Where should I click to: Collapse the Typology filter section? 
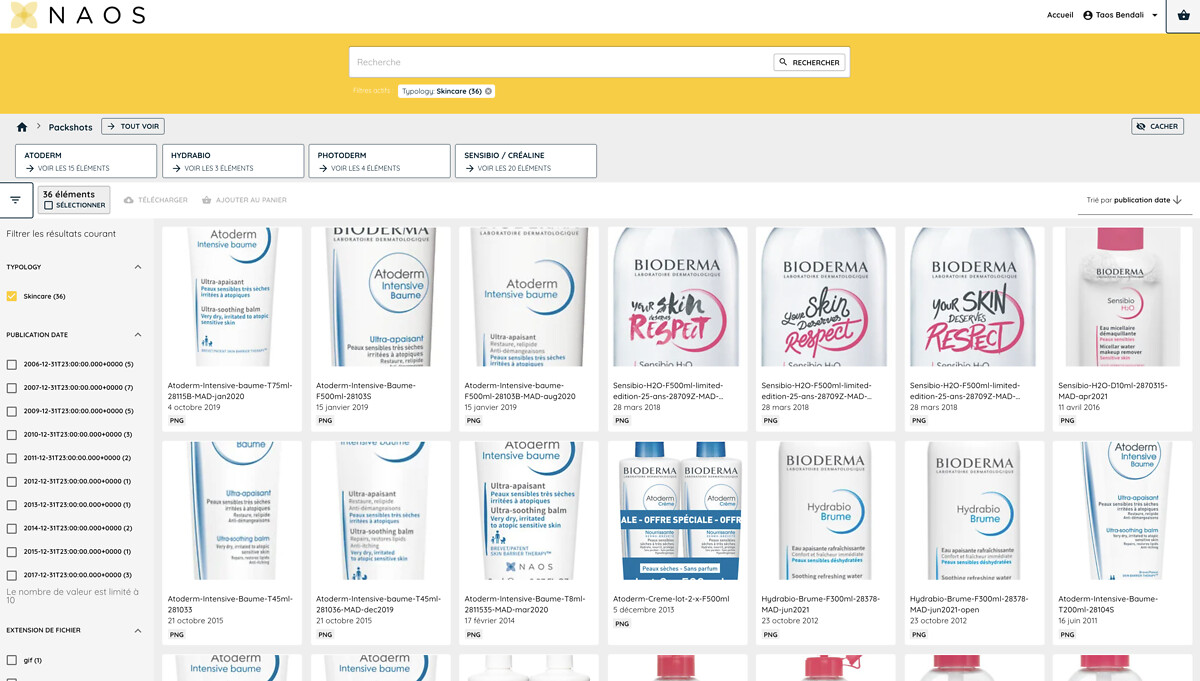138,267
